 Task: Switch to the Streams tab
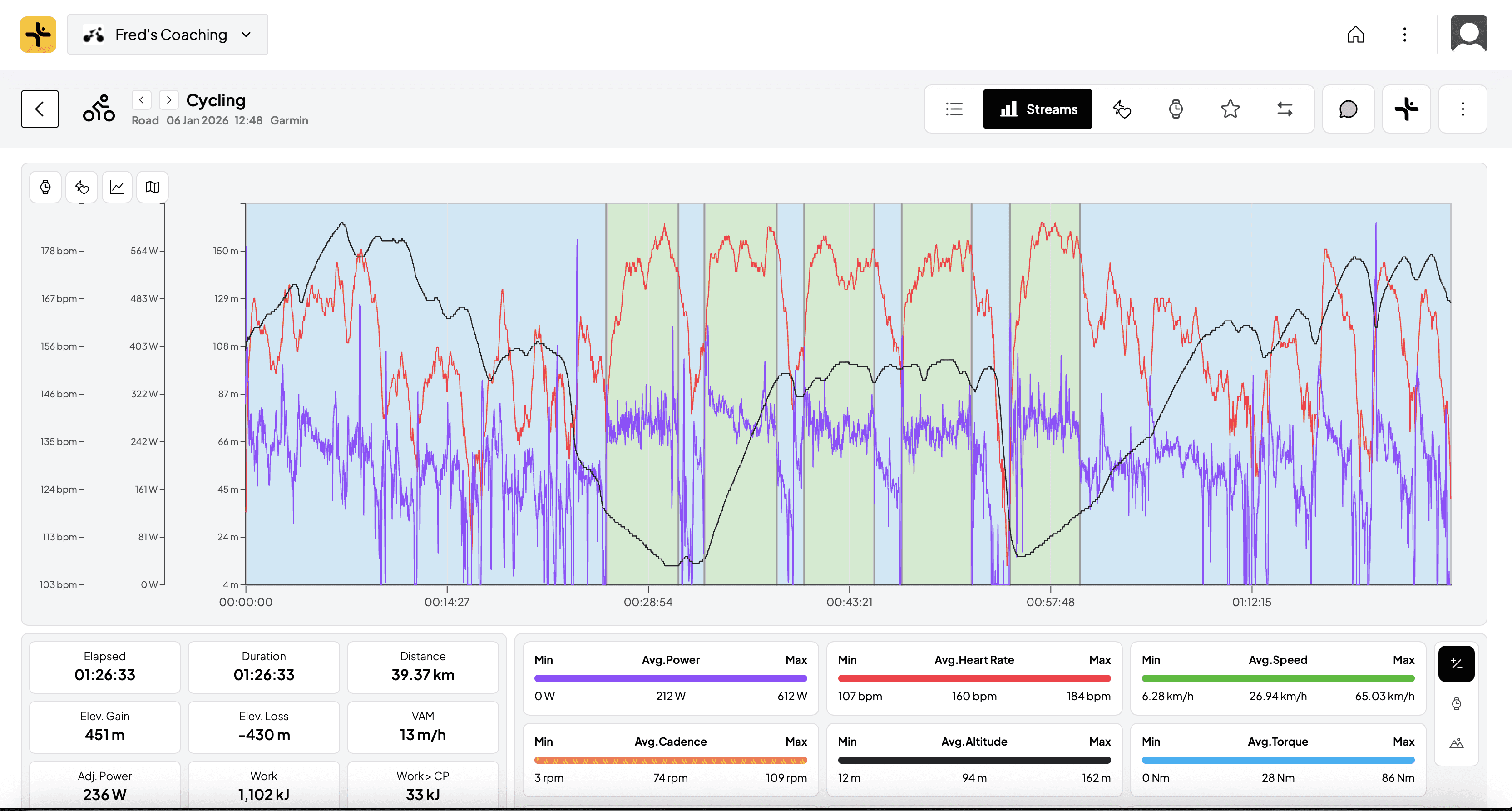[1037, 109]
